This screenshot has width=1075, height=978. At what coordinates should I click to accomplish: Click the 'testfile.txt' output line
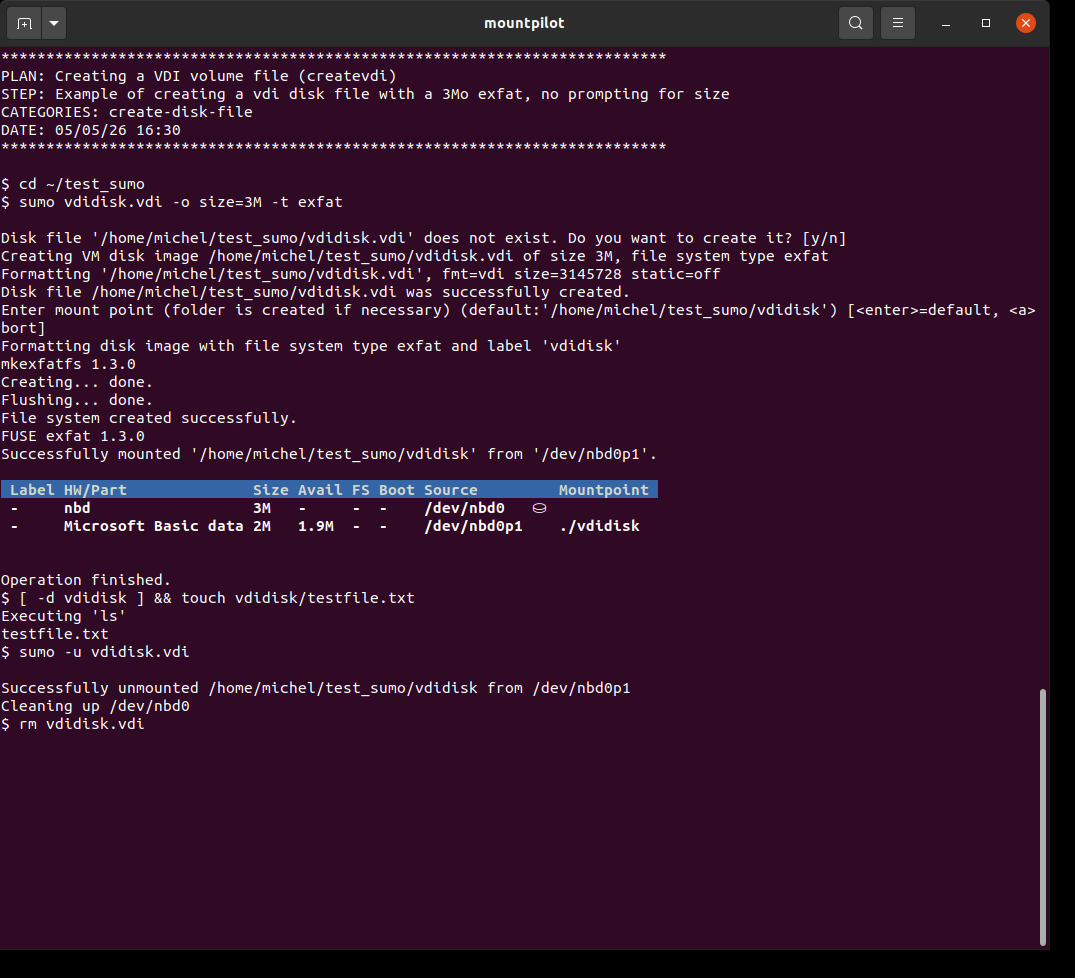click(x=55, y=634)
